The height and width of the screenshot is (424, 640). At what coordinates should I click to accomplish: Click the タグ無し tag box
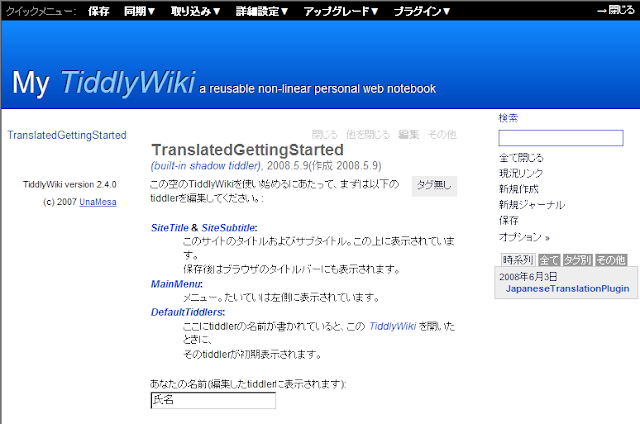click(434, 186)
